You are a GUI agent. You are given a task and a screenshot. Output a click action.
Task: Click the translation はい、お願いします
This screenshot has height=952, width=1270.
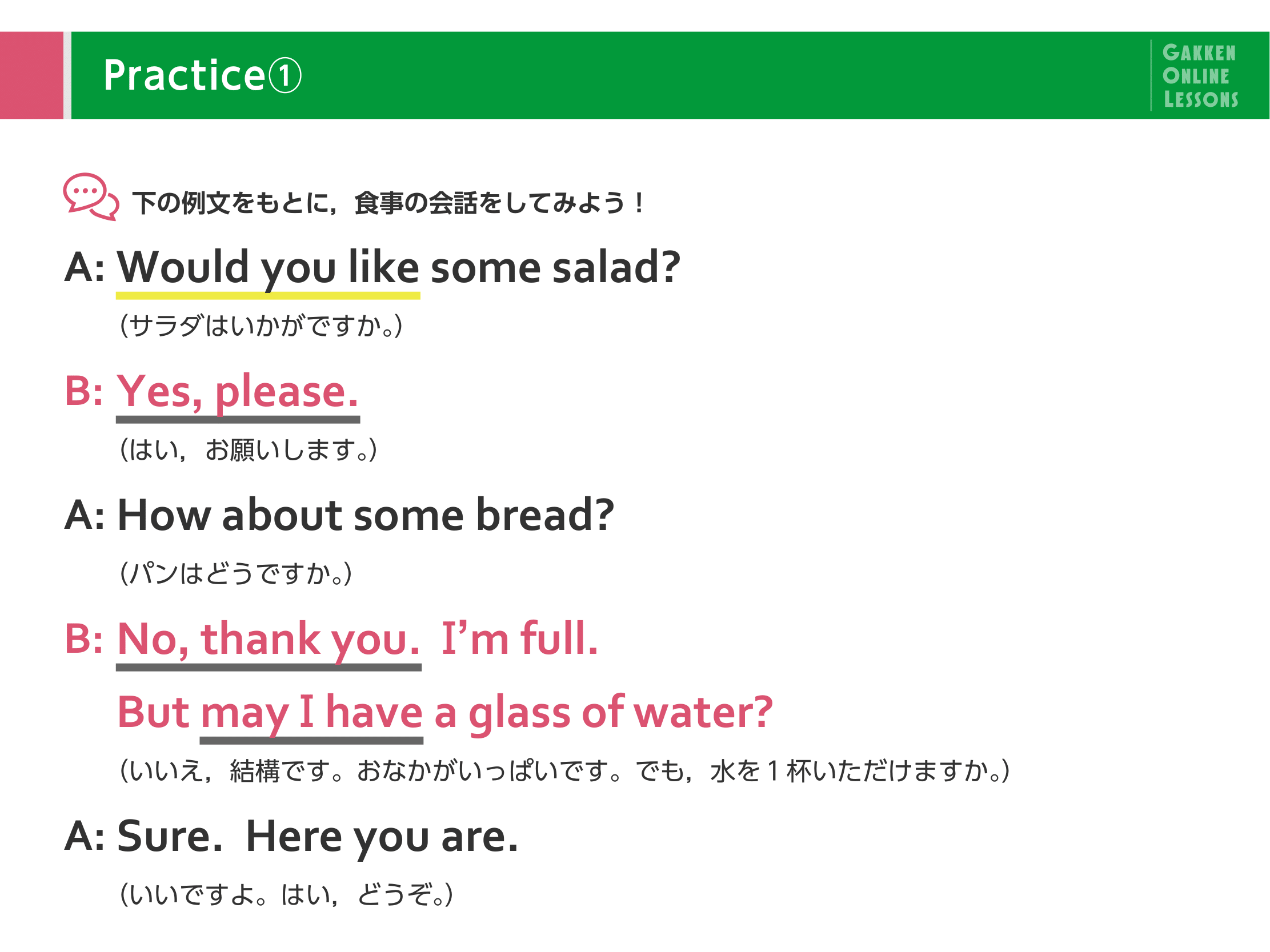coord(248,449)
